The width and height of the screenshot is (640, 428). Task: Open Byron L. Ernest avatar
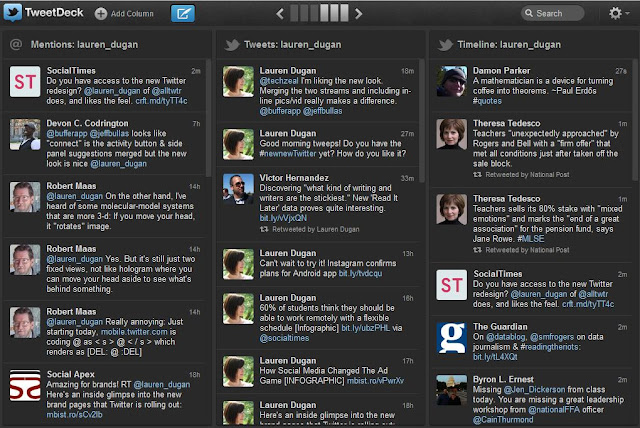coord(451,390)
